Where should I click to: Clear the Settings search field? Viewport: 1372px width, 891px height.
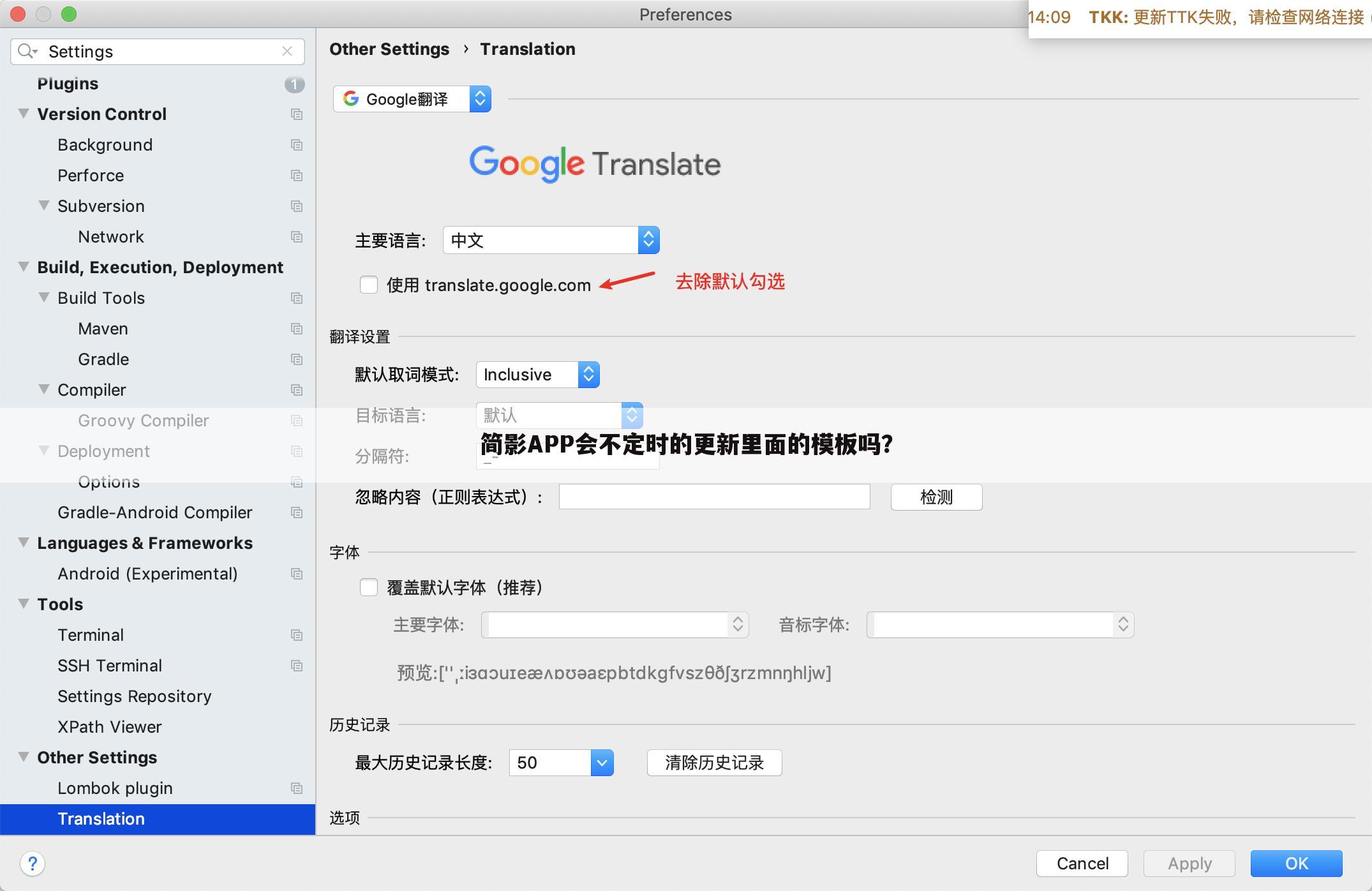287,51
